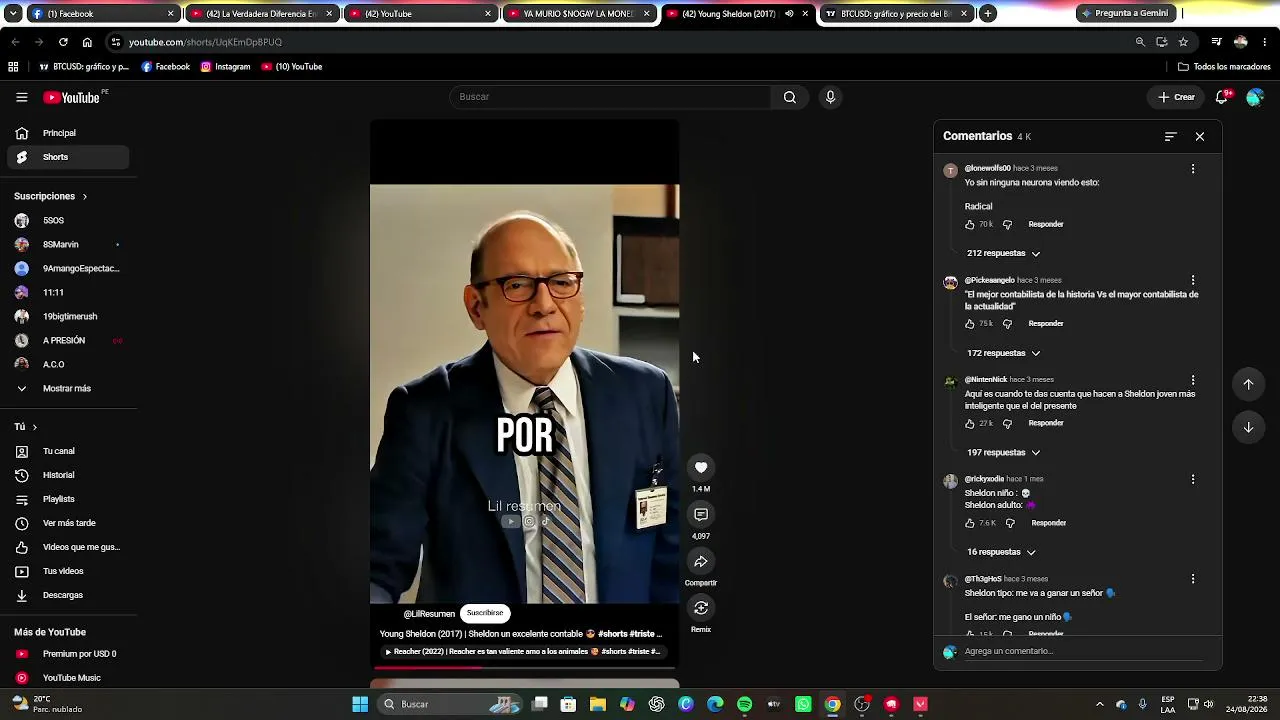This screenshot has width=1280, height=720.
Task: Open WhatsApp from the taskbar
Action: 803,704
